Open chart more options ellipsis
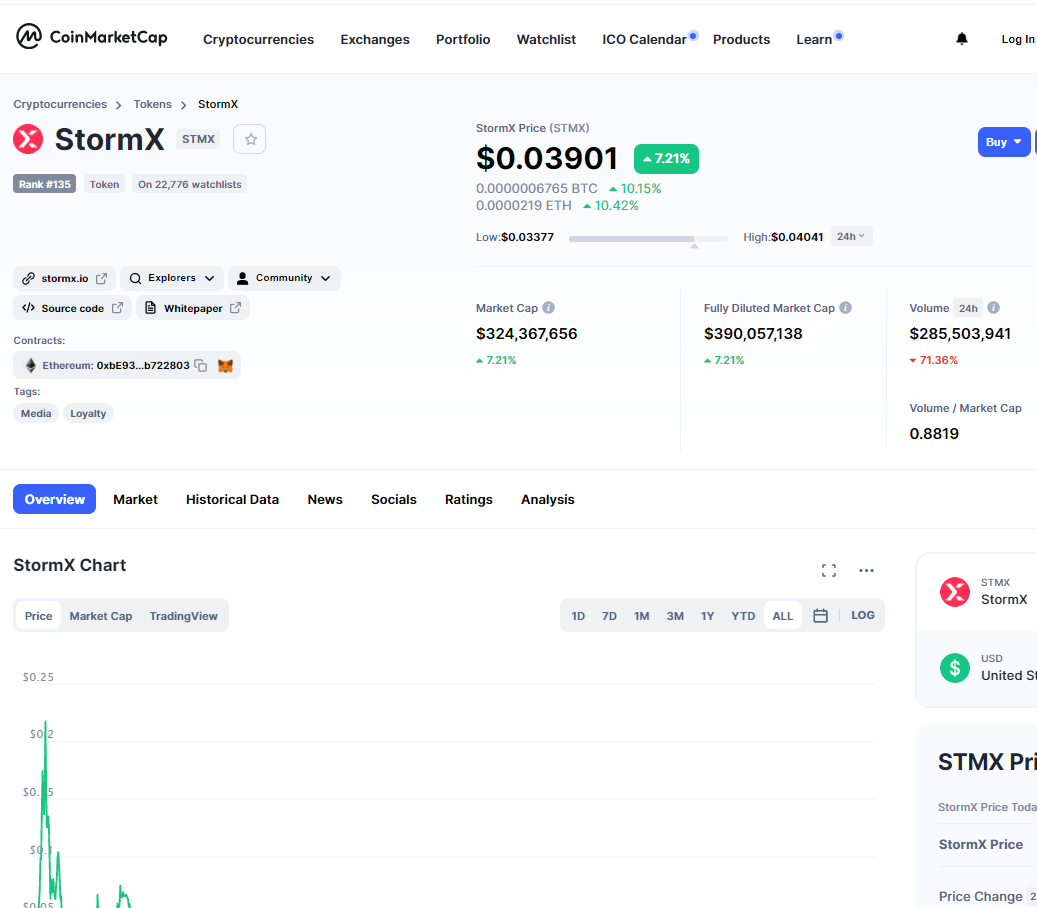The image size is (1037, 908). (866, 570)
